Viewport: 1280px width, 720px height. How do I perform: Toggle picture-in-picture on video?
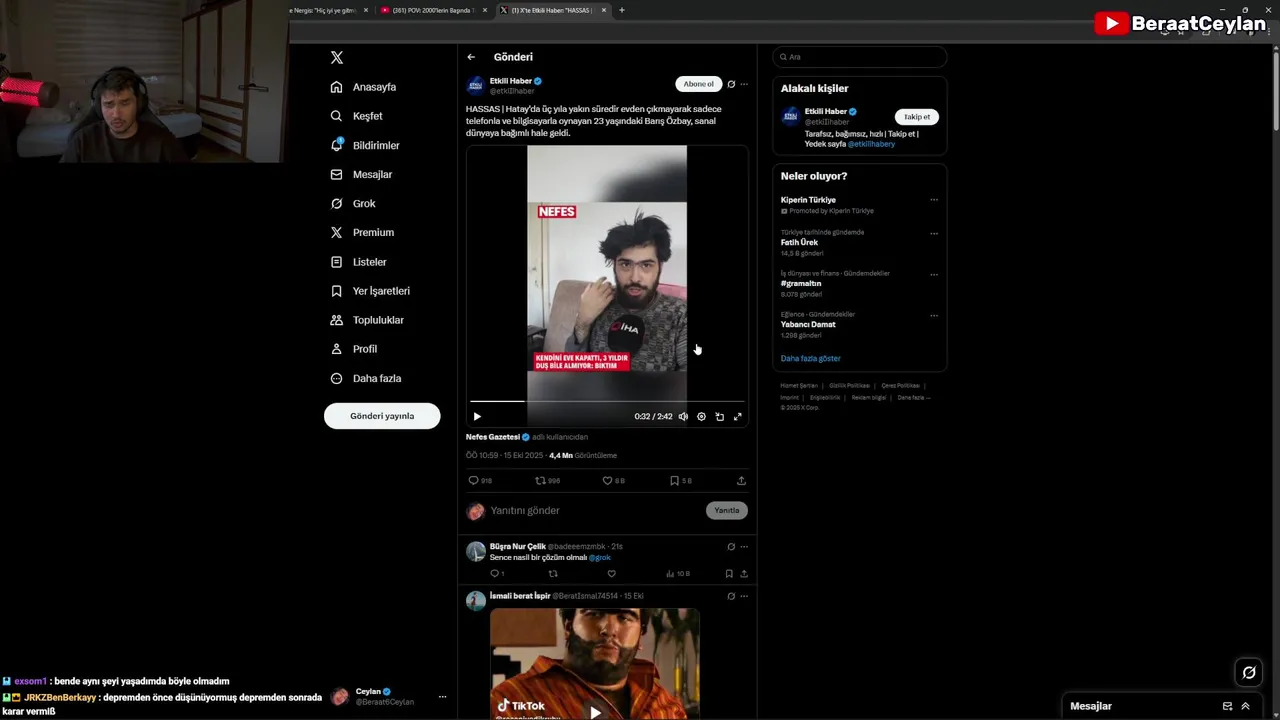719,416
